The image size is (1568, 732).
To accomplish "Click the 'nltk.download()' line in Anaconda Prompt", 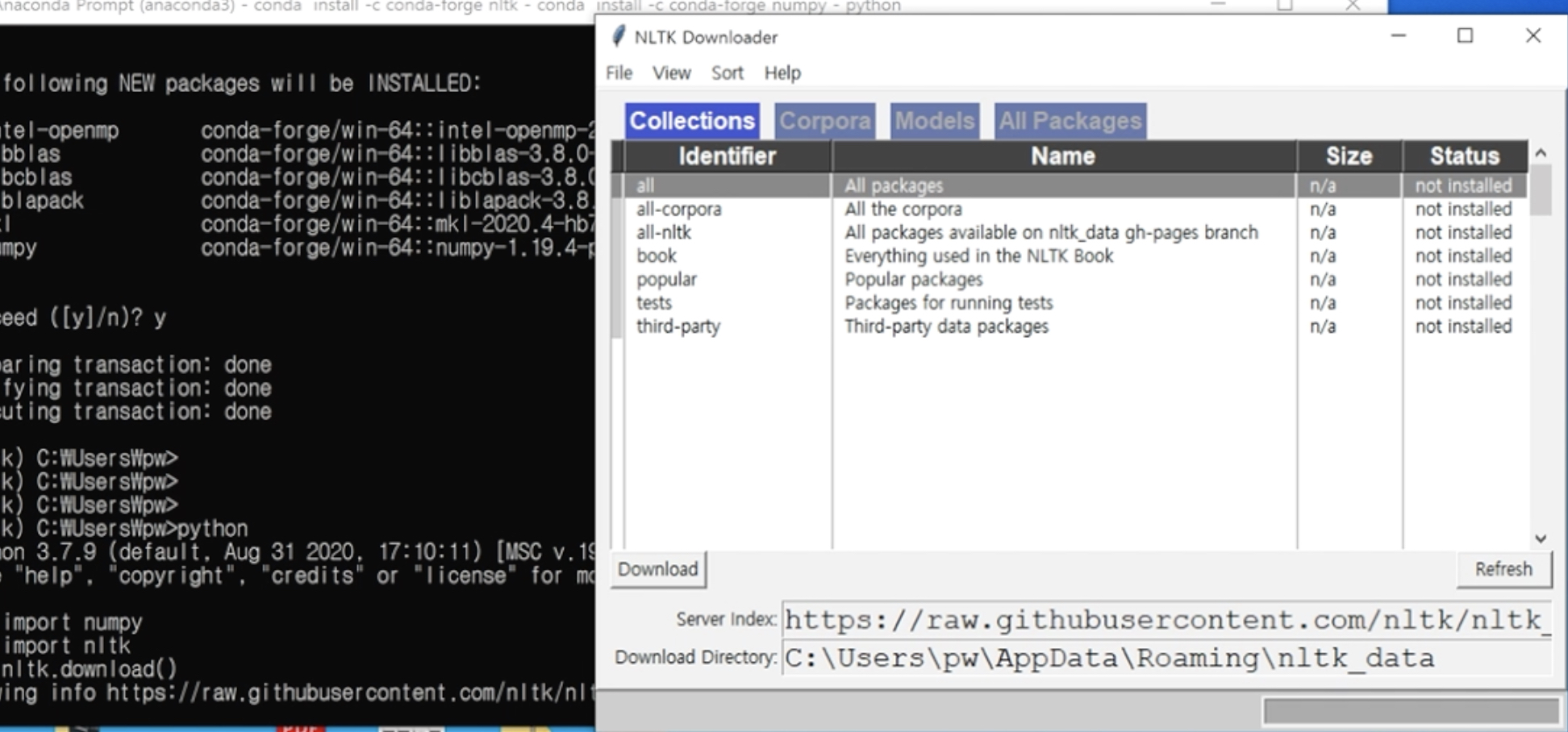I will pyautogui.click(x=89, y=669).
